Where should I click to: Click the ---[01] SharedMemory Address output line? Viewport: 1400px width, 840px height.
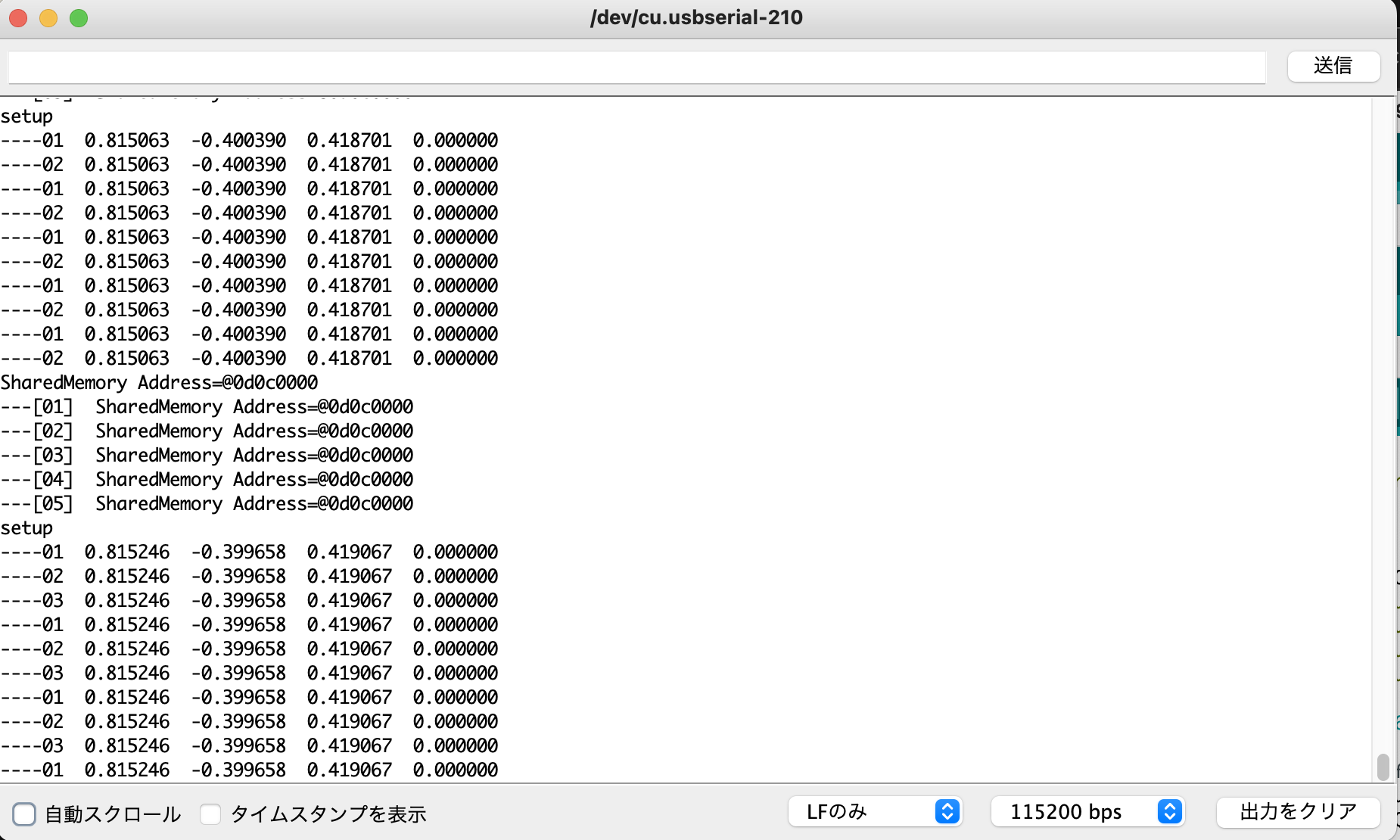click(207, 407)
